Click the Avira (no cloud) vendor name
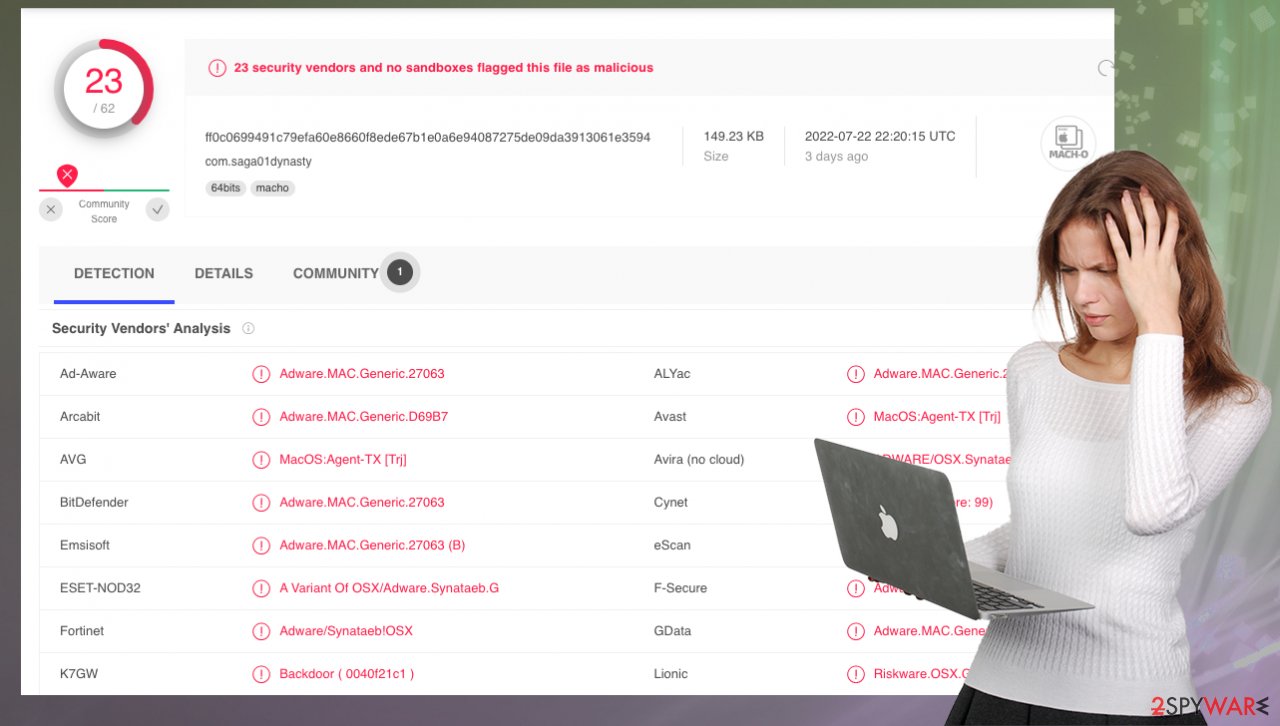1280x726 pixels. pos(699,460)
